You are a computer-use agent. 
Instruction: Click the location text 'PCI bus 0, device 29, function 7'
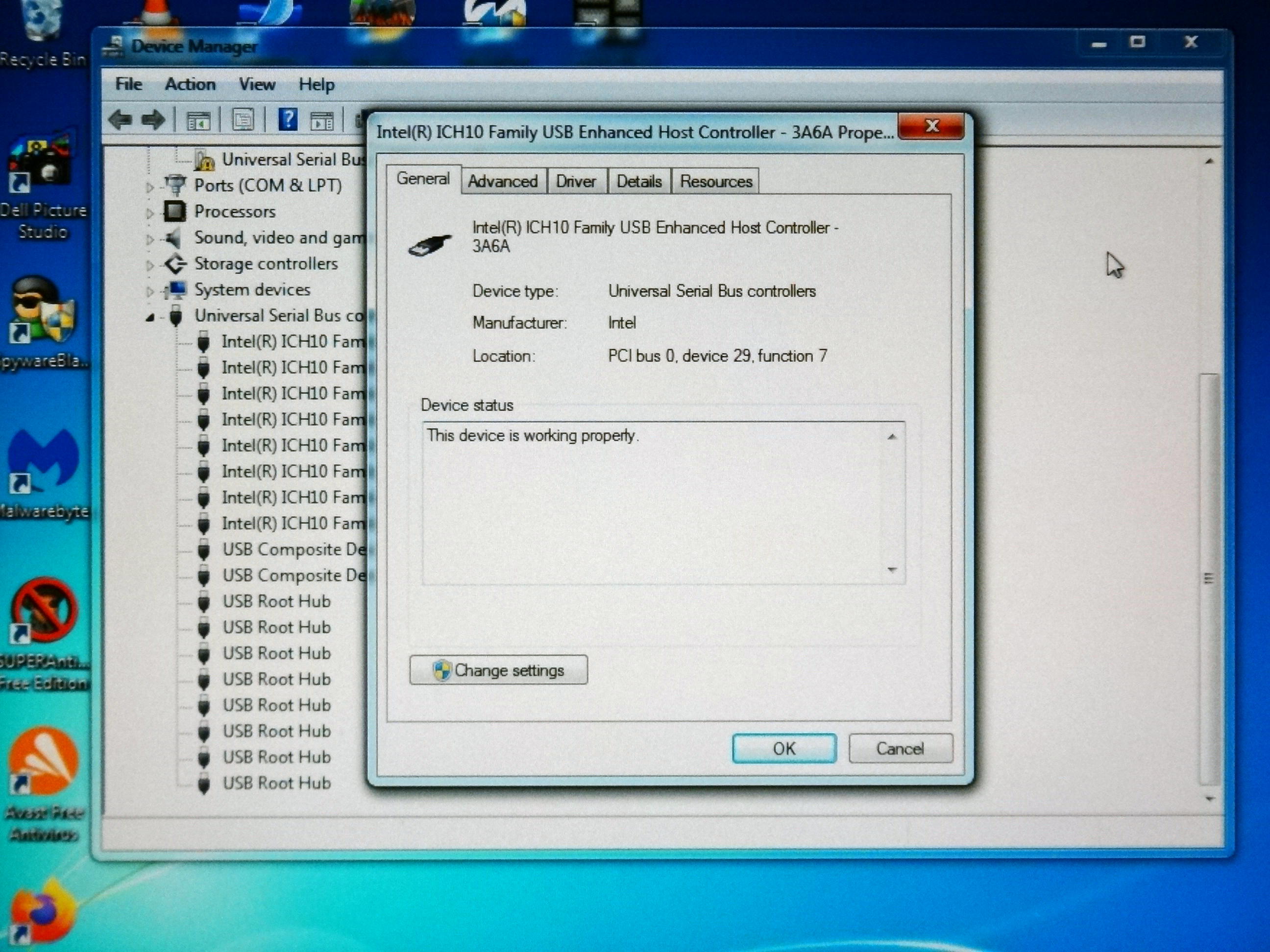click(717, 356)
